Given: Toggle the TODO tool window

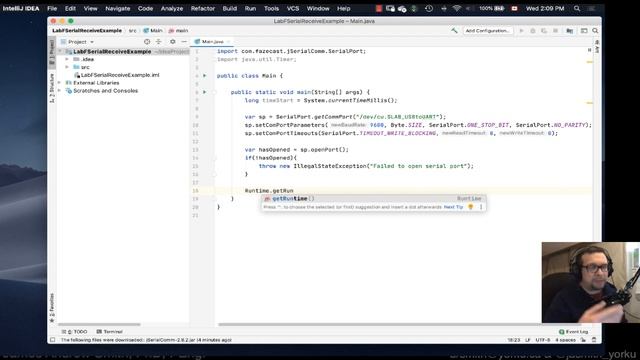Looking at the screenshot, I should click(74, 332).
